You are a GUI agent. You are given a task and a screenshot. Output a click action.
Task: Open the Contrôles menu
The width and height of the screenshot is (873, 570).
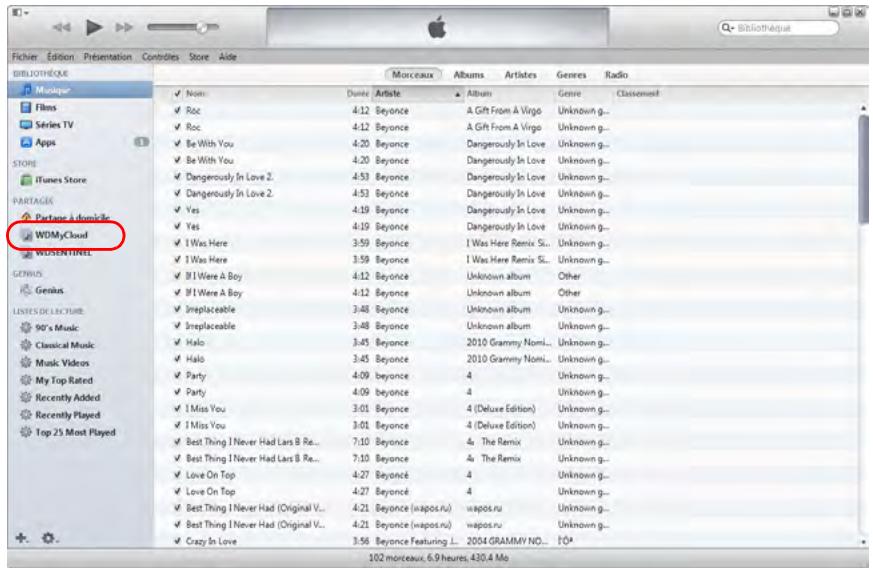(160, 57)
